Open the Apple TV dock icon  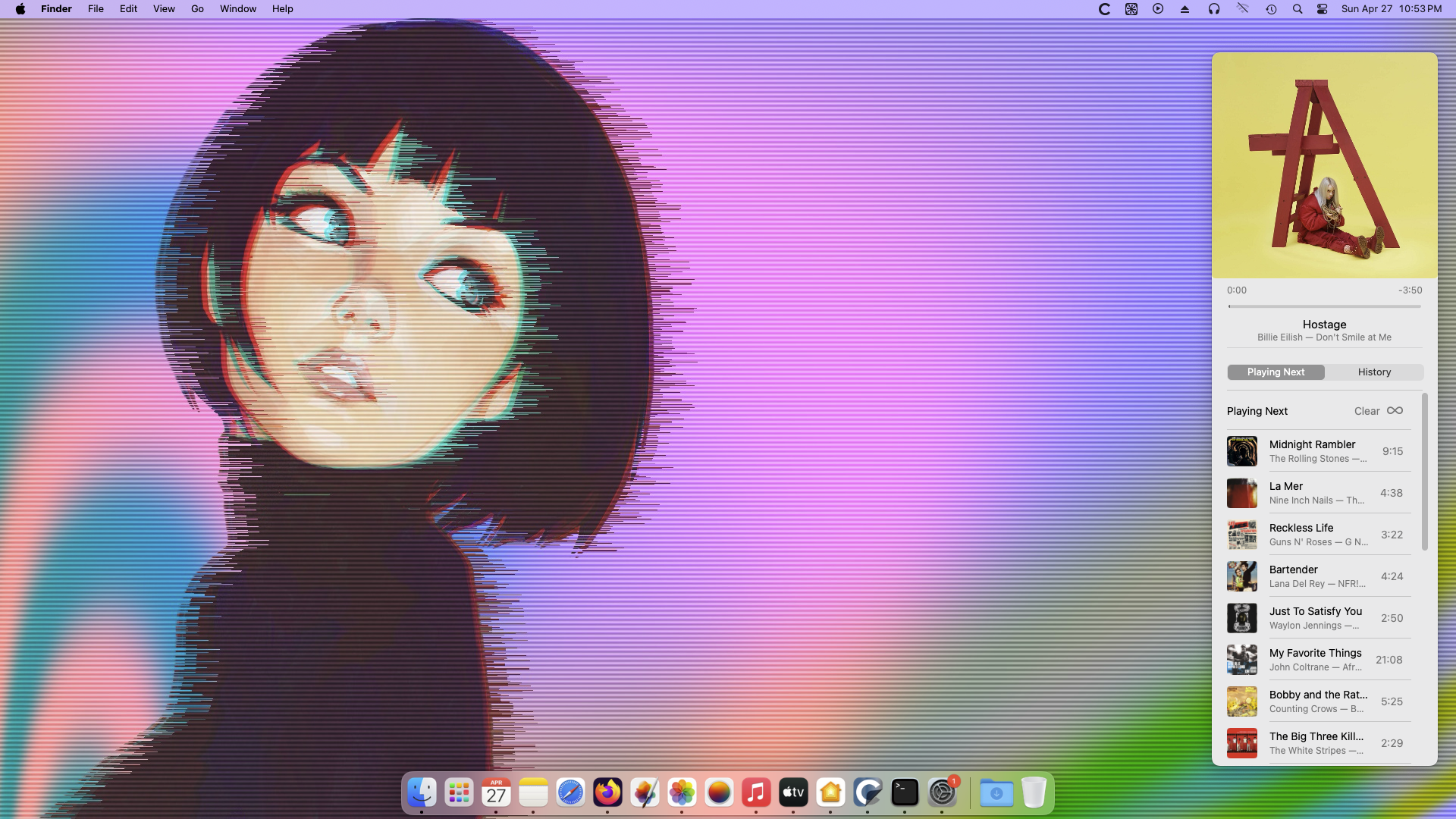click(793, 793)
